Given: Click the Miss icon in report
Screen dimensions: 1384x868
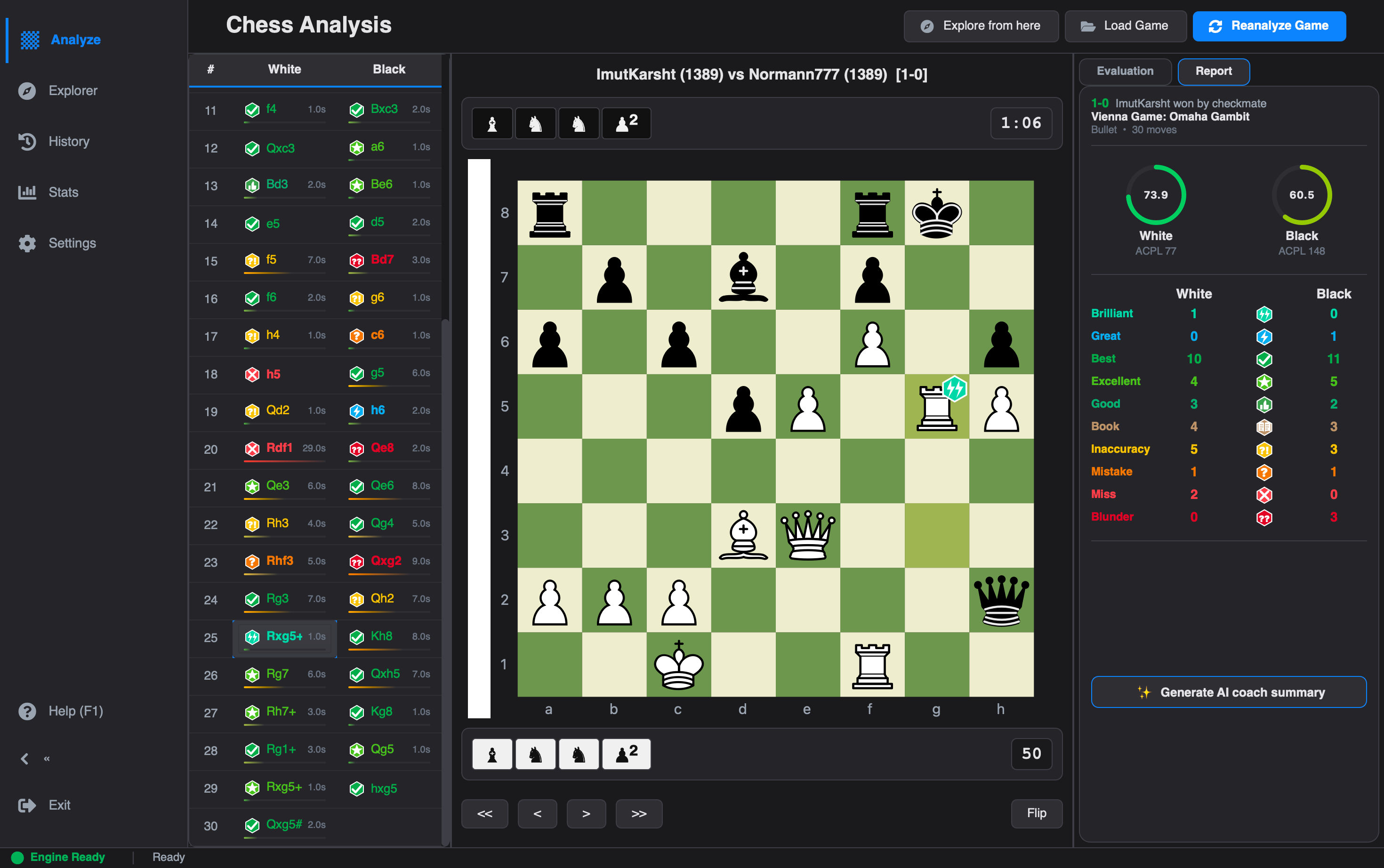Looking at the screenshot, I should (x=1264, y=495).
